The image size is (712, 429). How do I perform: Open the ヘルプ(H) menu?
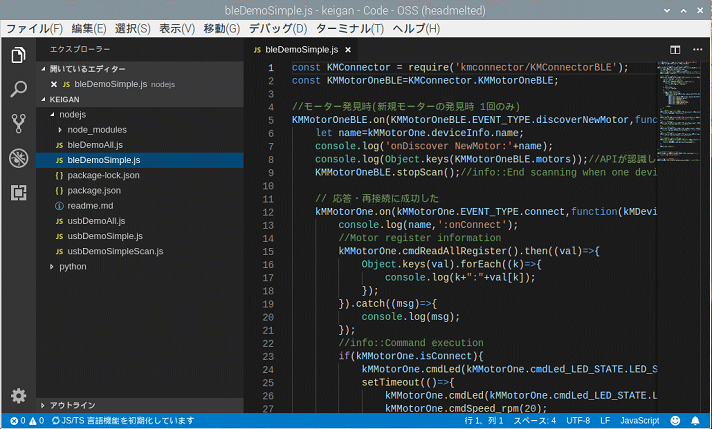click(x=416, y=29)
